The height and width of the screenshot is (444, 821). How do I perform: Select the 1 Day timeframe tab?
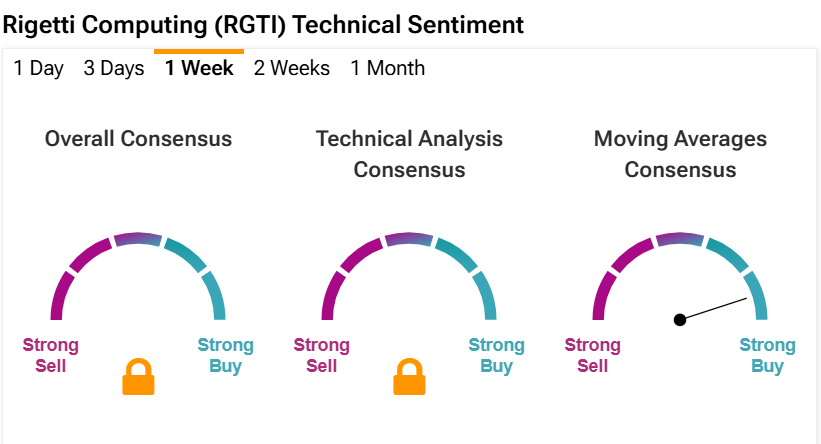point(39,68)
